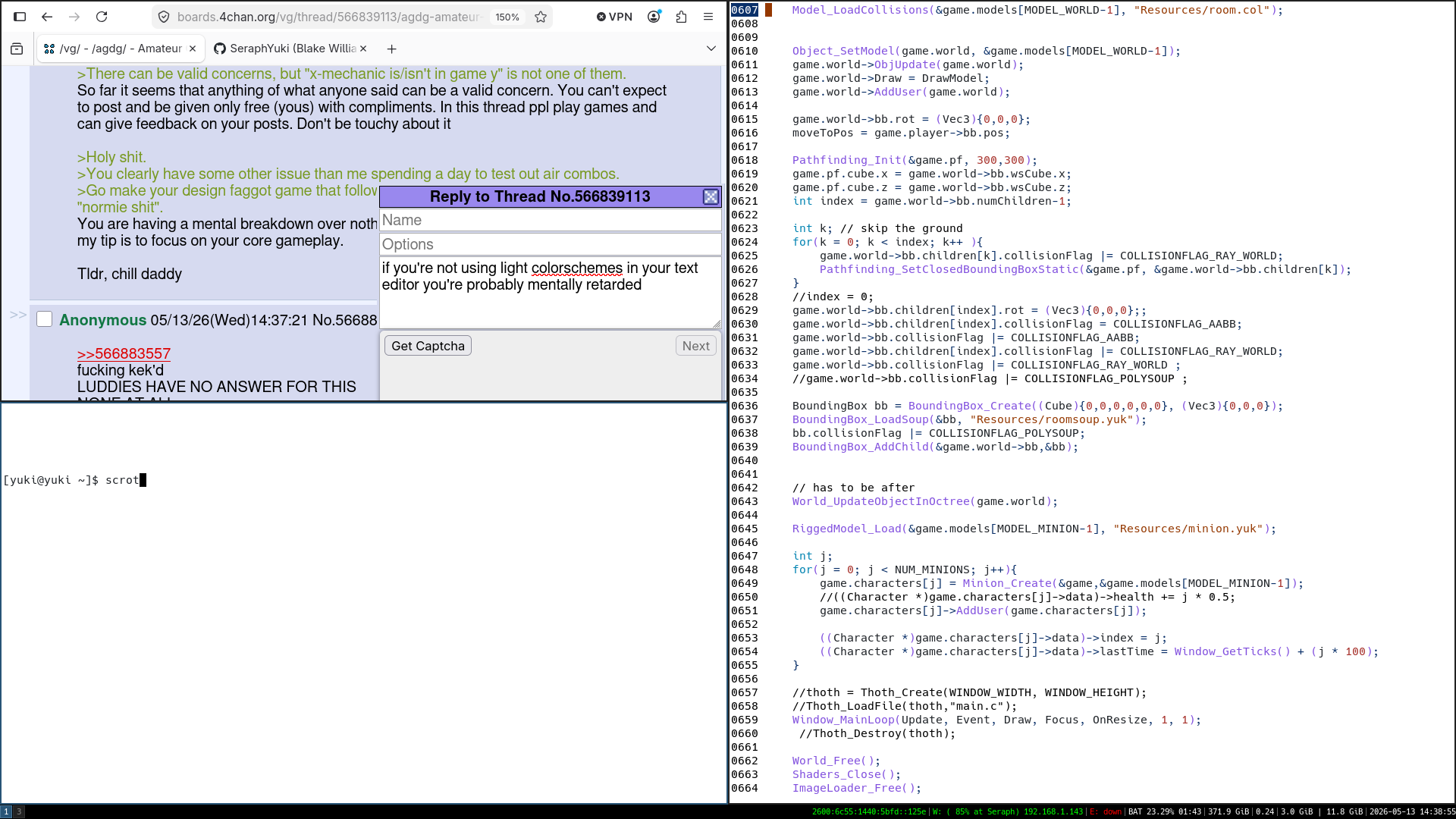
Task: Open the browser hamburger menu
Action: point(708,17)
